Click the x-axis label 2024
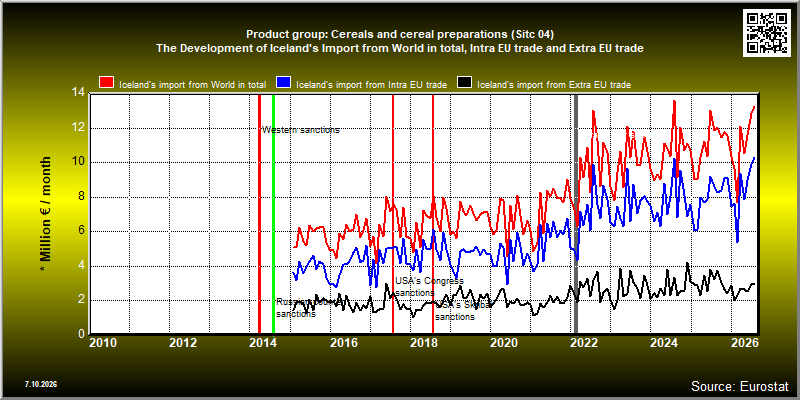 click(663, 342)
